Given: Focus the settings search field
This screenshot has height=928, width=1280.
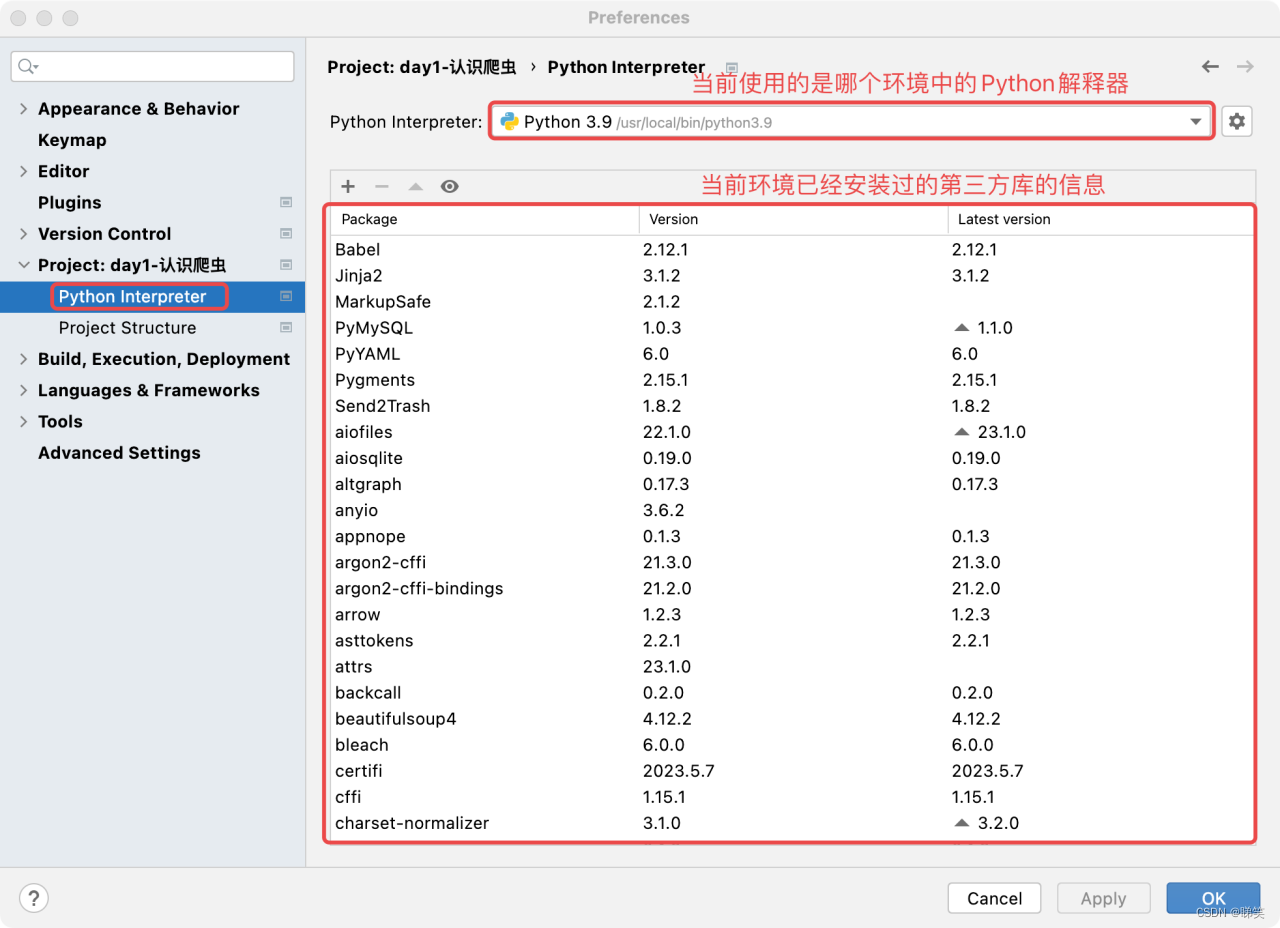Looking at the screenshot, I should pyautogui.click(x=152, y=67).
